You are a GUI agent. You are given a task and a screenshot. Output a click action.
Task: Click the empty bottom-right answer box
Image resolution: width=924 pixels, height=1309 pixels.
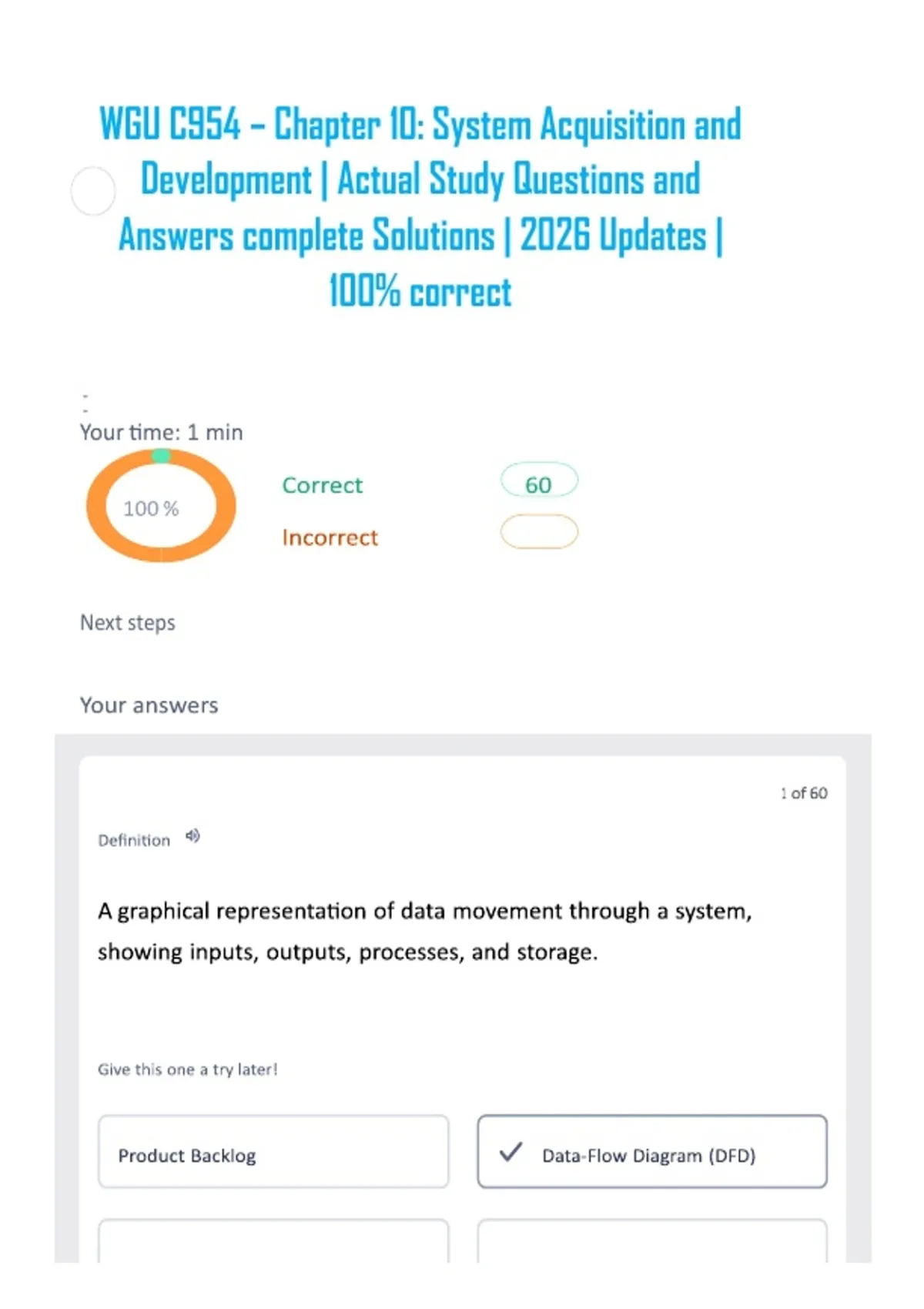(652, 1240)
